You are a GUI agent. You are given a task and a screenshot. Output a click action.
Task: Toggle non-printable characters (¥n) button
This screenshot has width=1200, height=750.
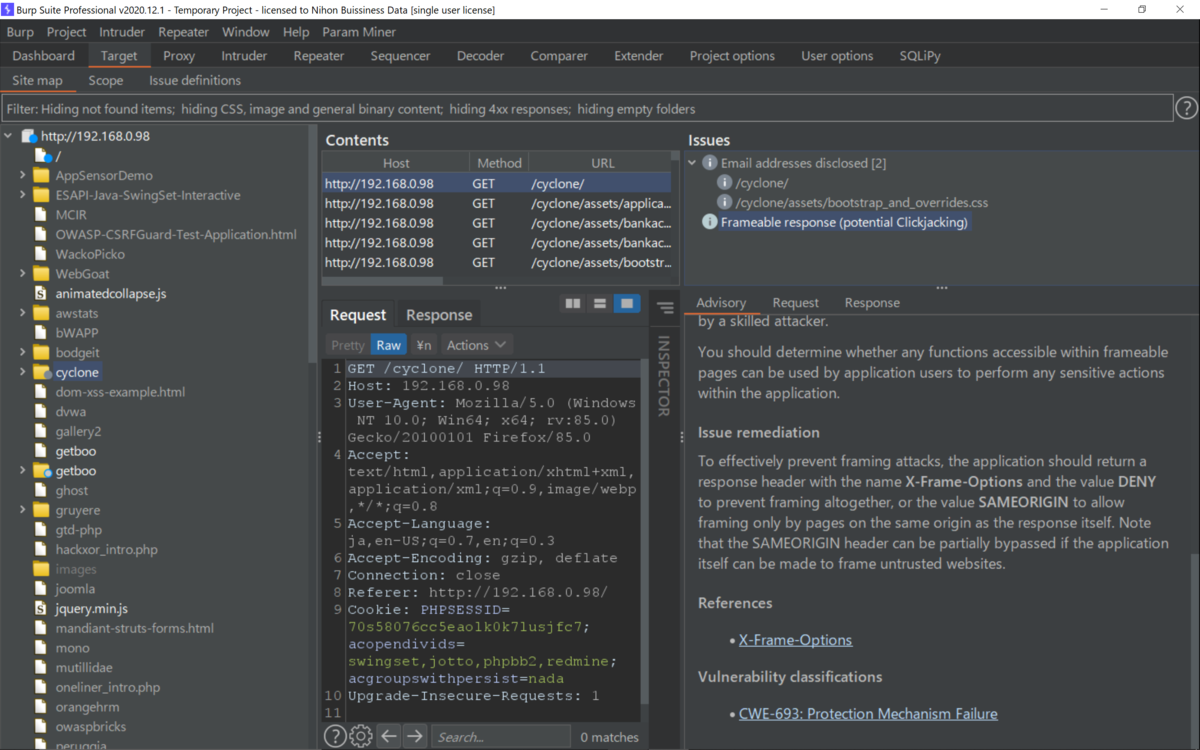tap(424, 345)
